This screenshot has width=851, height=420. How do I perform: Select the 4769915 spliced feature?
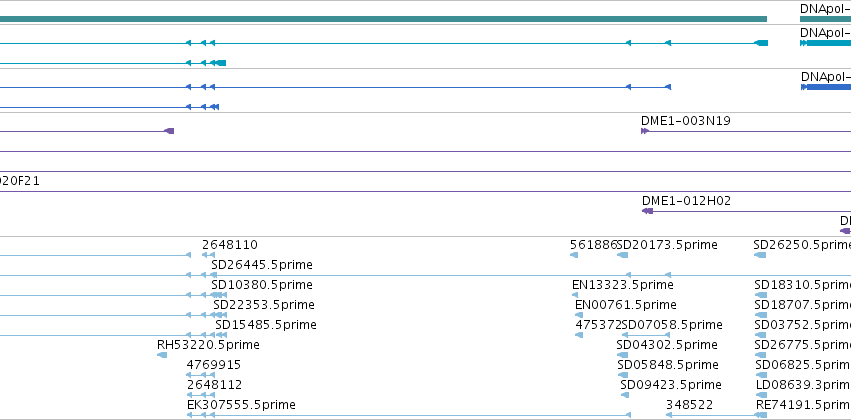click(x=201, y=375)
